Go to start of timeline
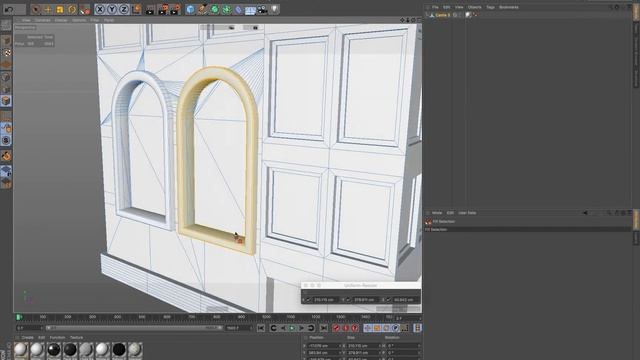The height and width of the screenshot is (360, 640). (x=261, y=328)
